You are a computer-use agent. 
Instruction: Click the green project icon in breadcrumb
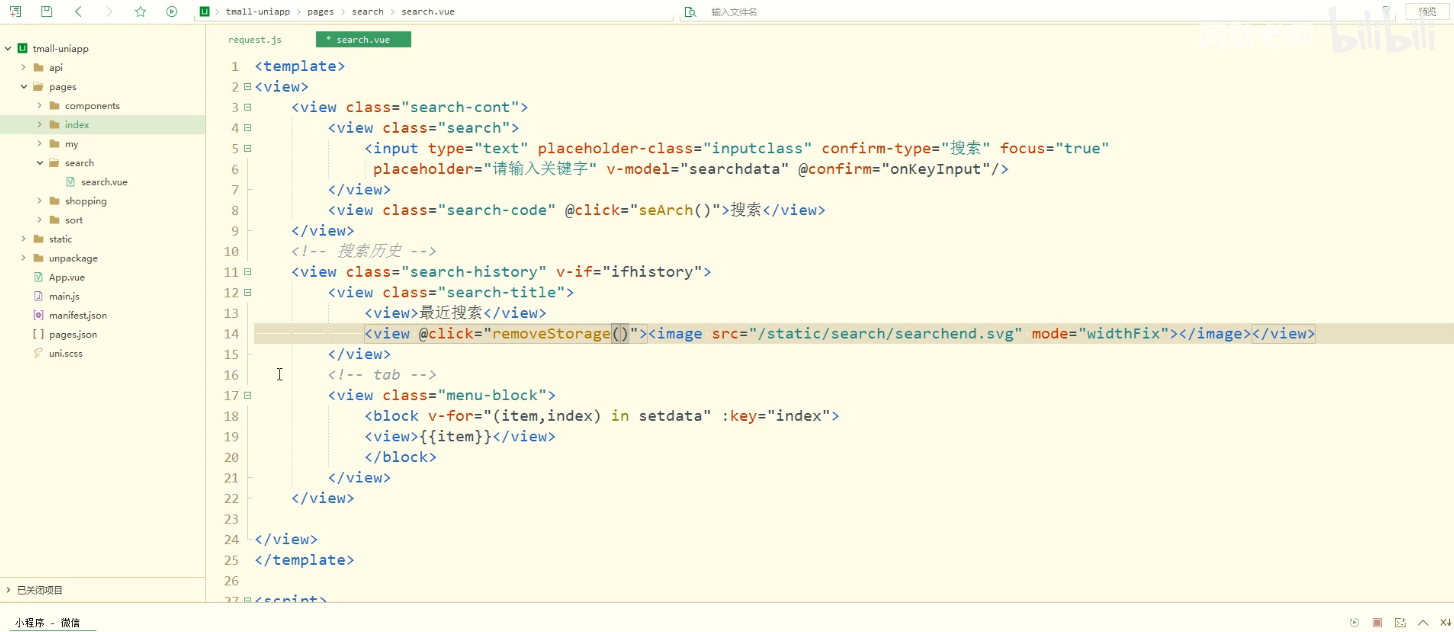tap(205, 11)
